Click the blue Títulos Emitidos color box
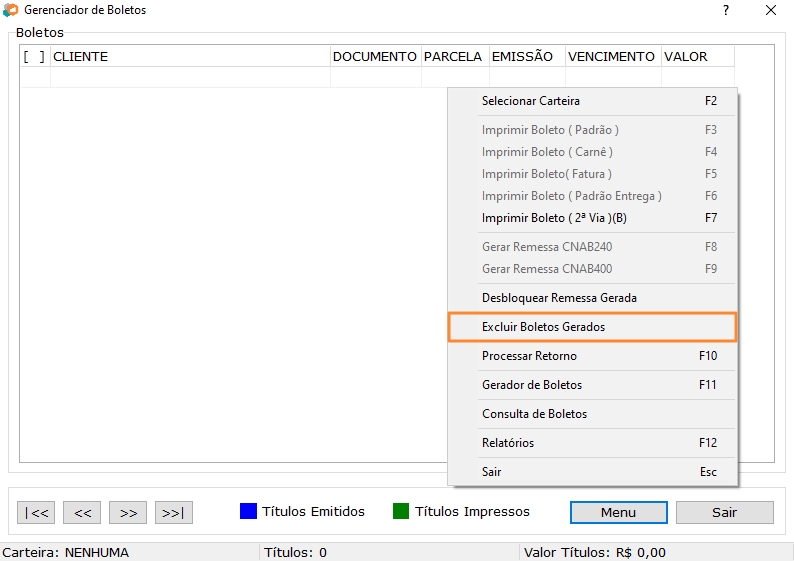The width and height of the screenshot is (794, 561). (249, 511)
